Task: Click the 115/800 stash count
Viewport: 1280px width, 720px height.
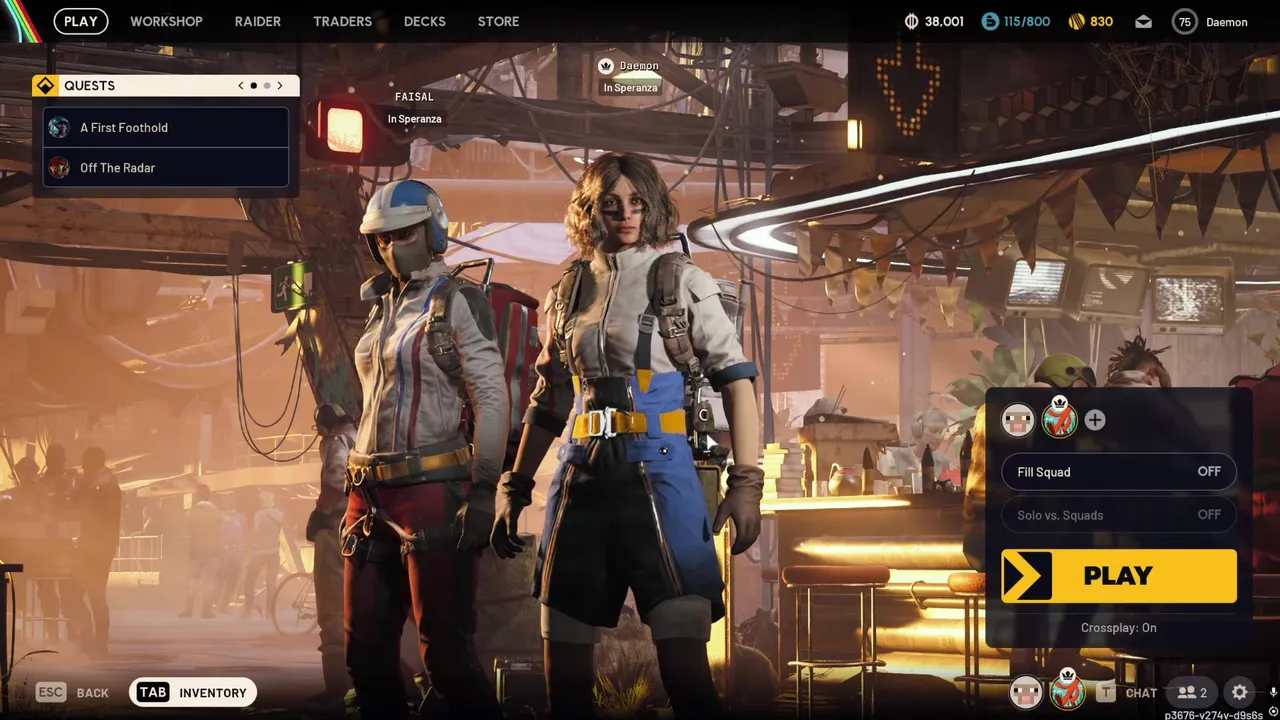Action: [x=1027, y=21]
